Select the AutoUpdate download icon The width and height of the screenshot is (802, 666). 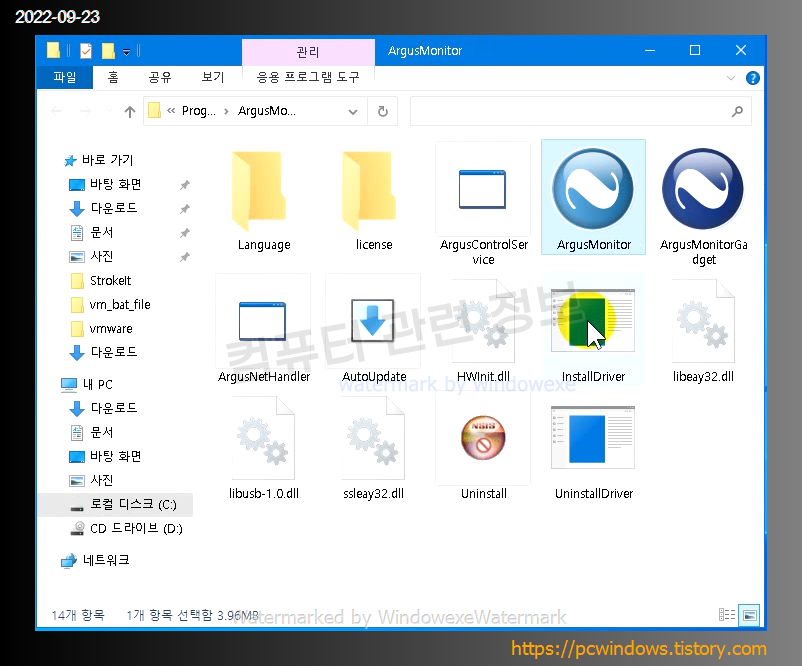(x=372, y=321)
